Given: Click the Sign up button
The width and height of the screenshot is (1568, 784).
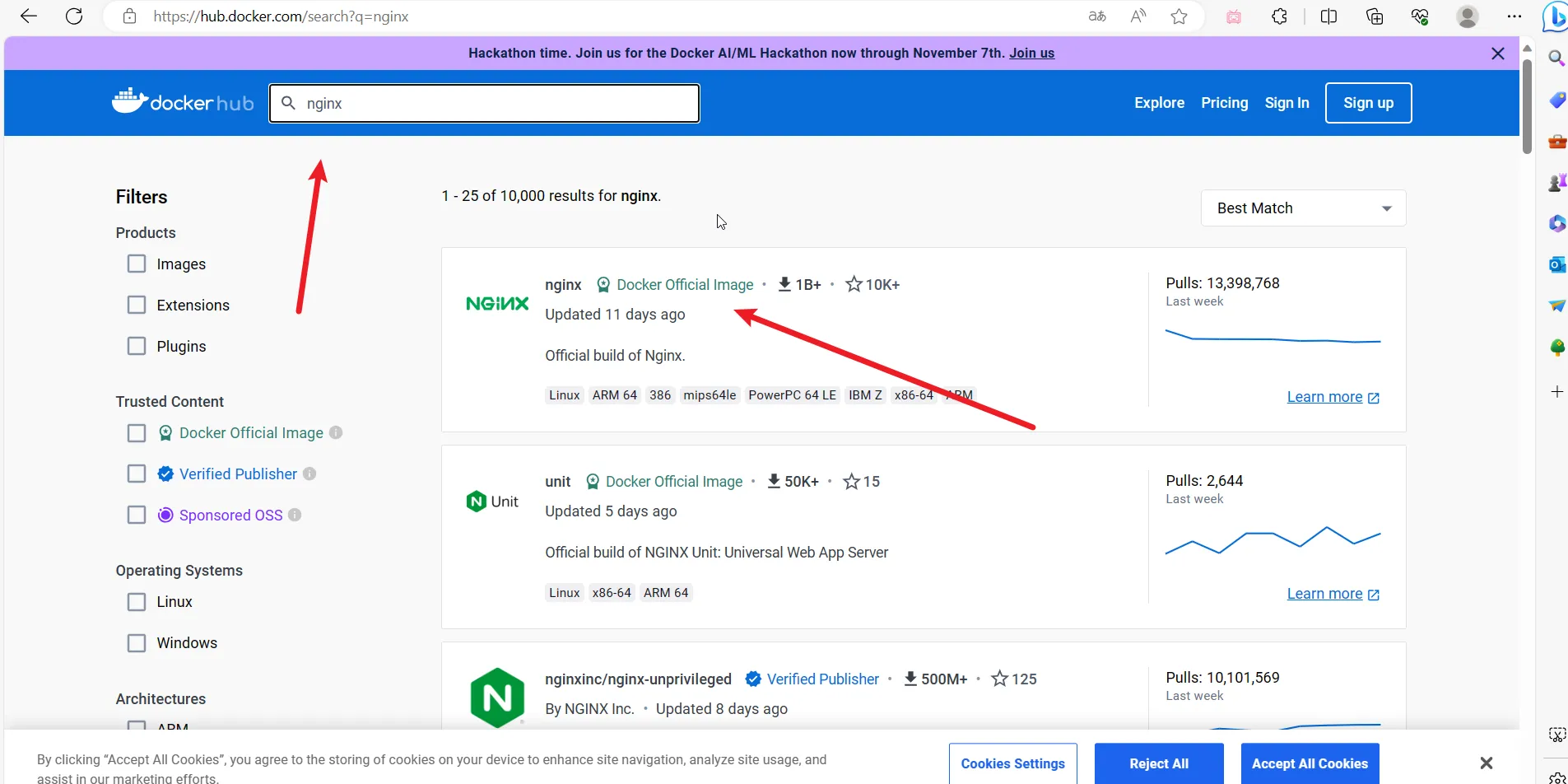Looking at the screenshot, I should click(x=1368, y=103).
